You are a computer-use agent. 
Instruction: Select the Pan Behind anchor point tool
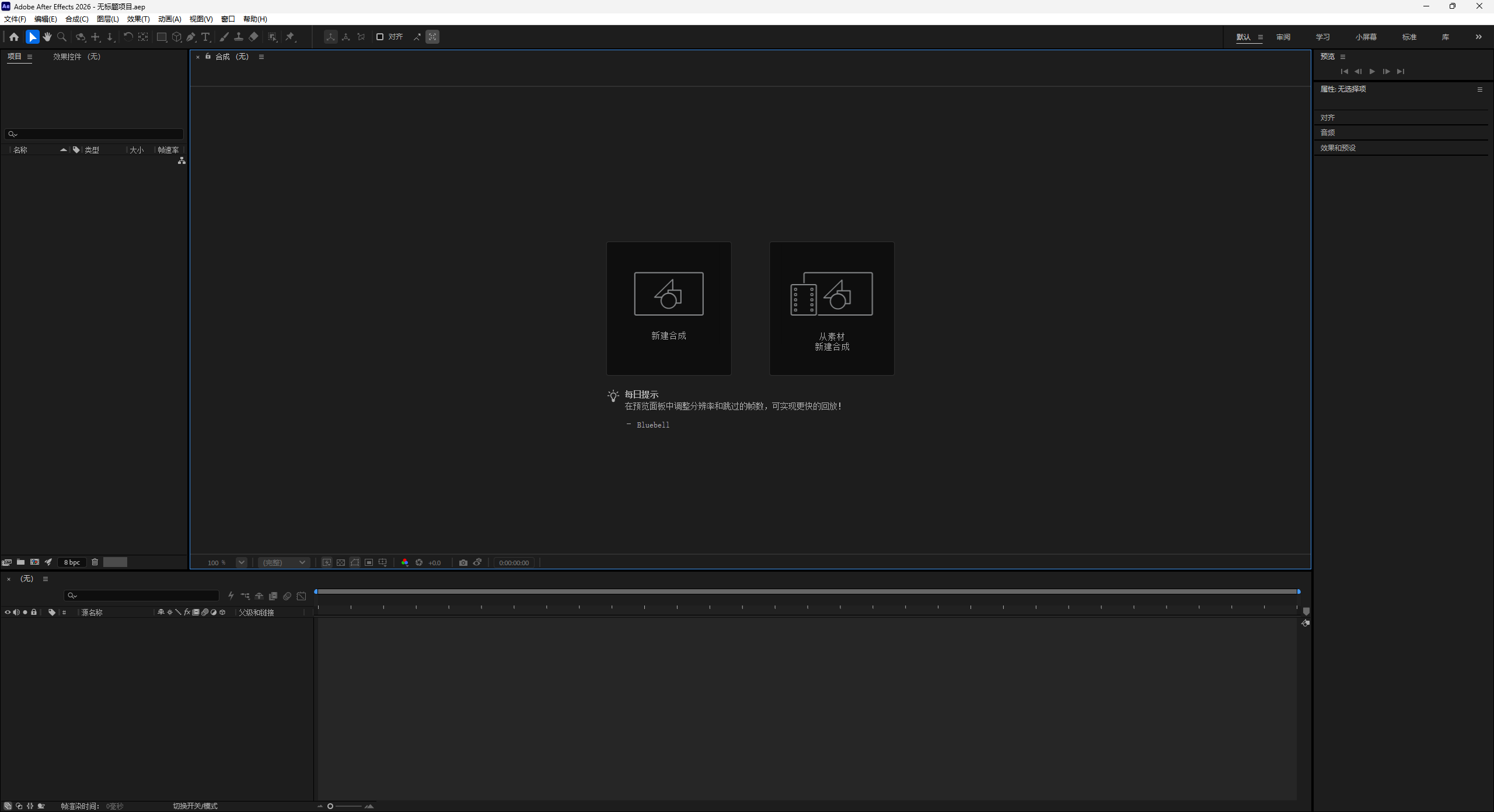143,37
